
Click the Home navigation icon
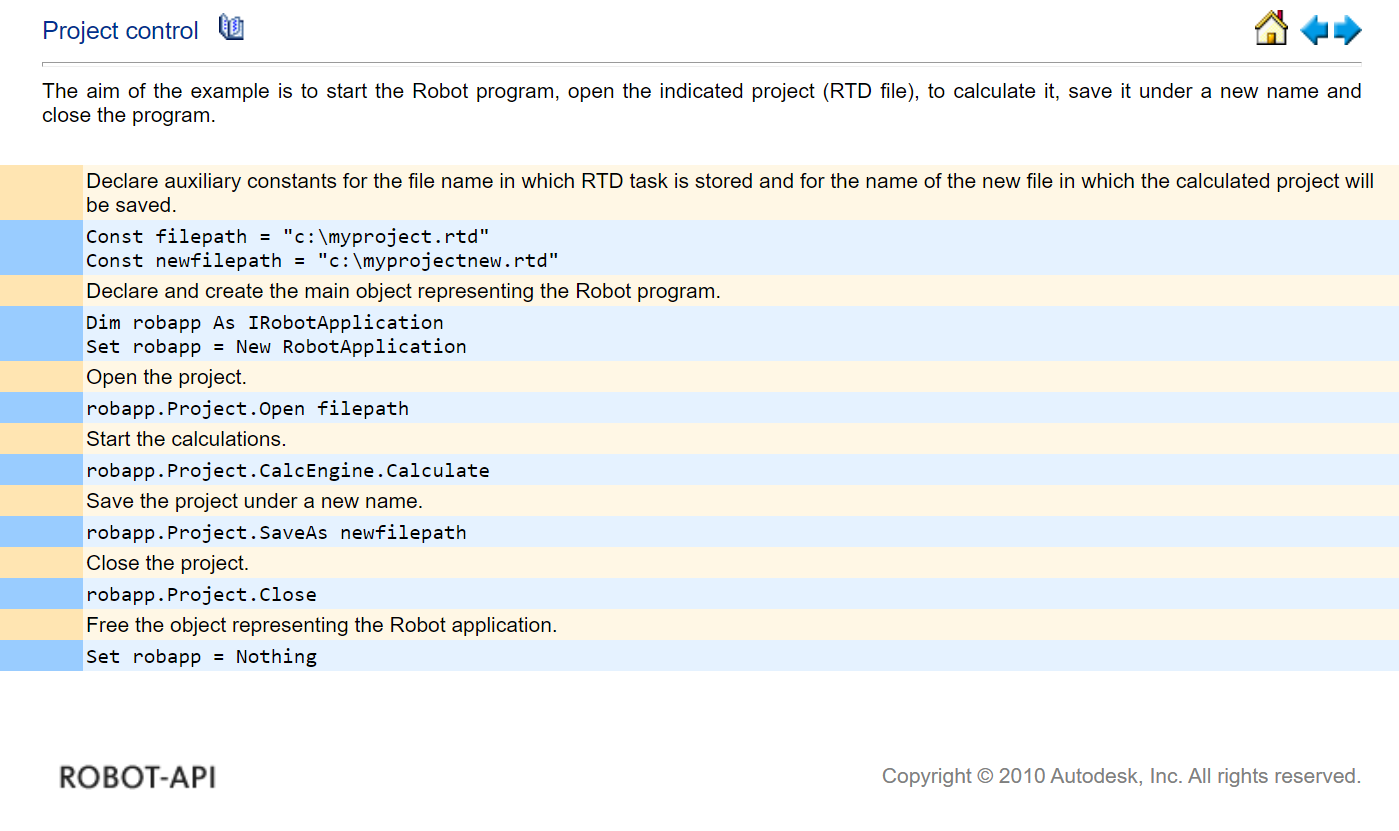point(1270,29)
